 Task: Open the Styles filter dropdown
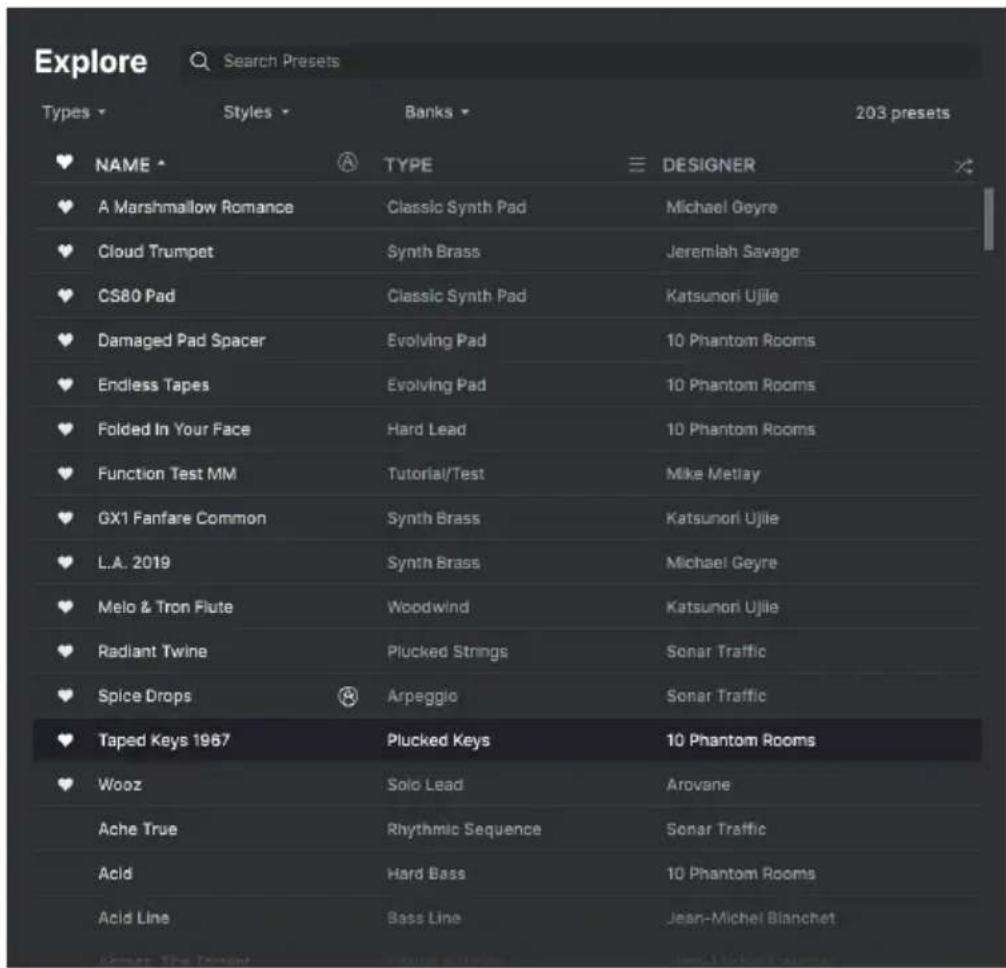[x=256, y=112]
